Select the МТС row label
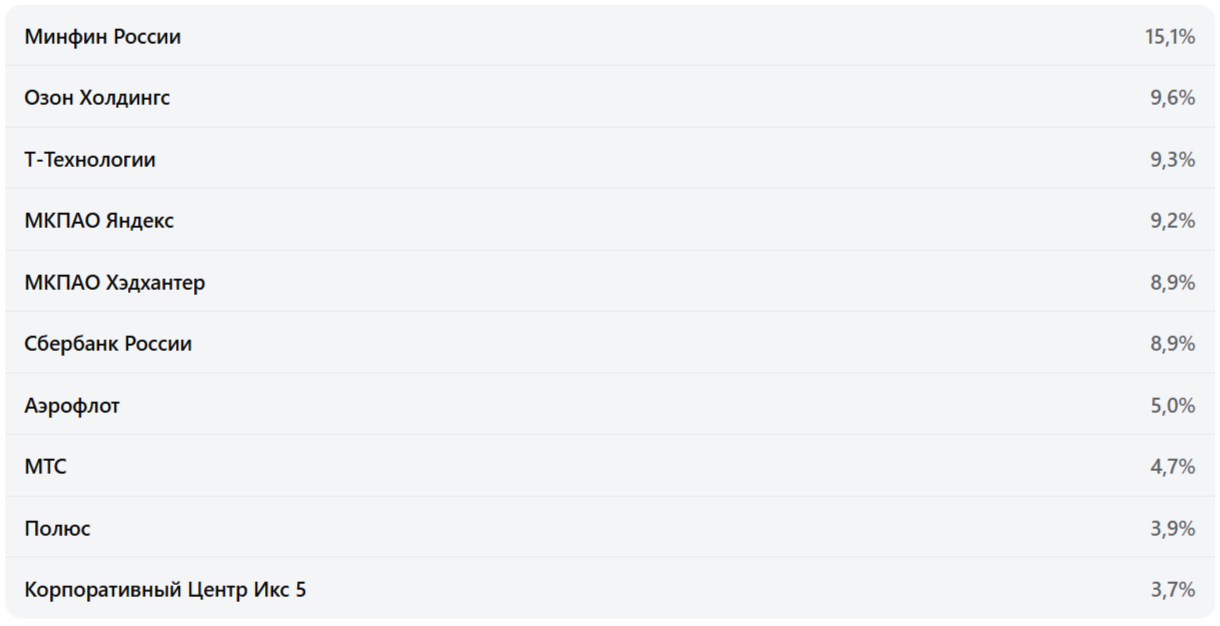This screenshot has height=626, width=1220. click(x=45, y=467)
